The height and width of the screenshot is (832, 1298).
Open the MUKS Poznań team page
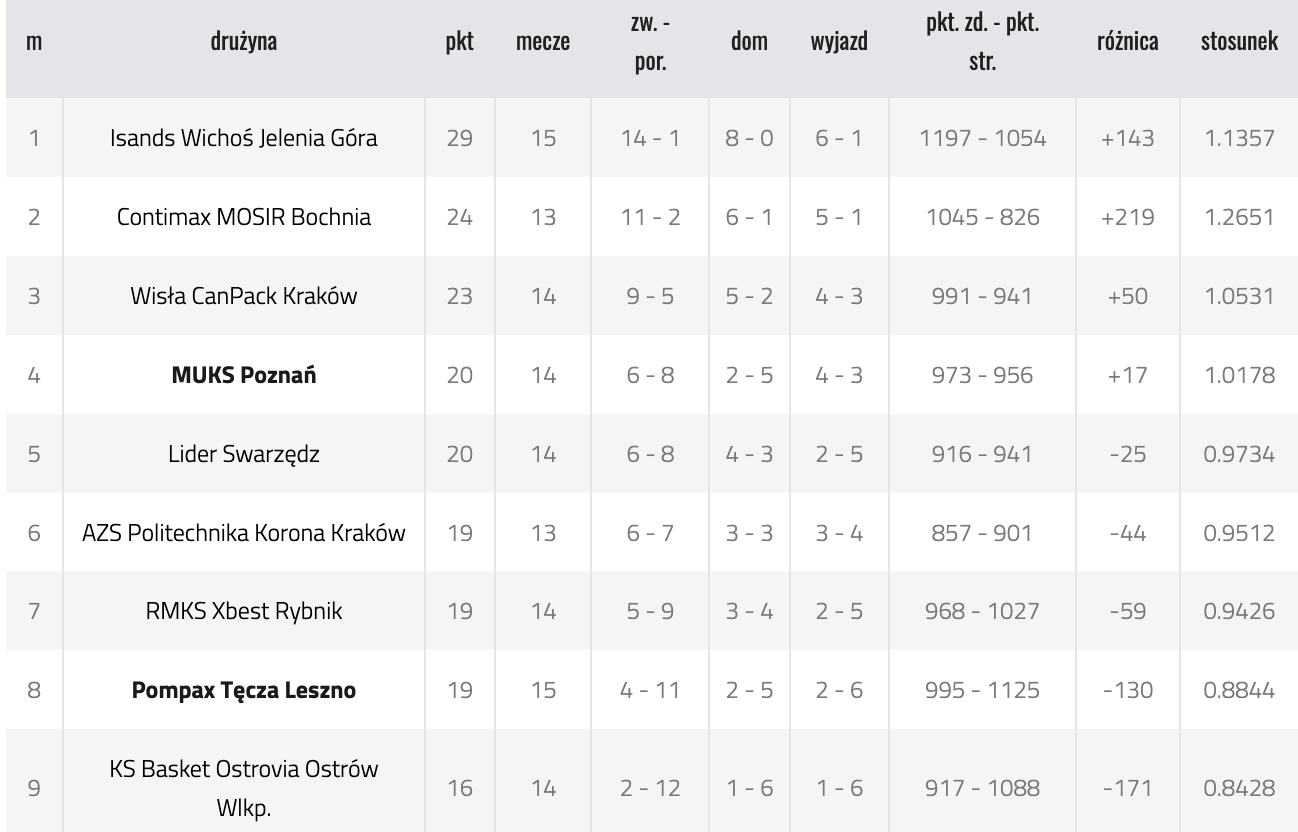coord(244,375)
